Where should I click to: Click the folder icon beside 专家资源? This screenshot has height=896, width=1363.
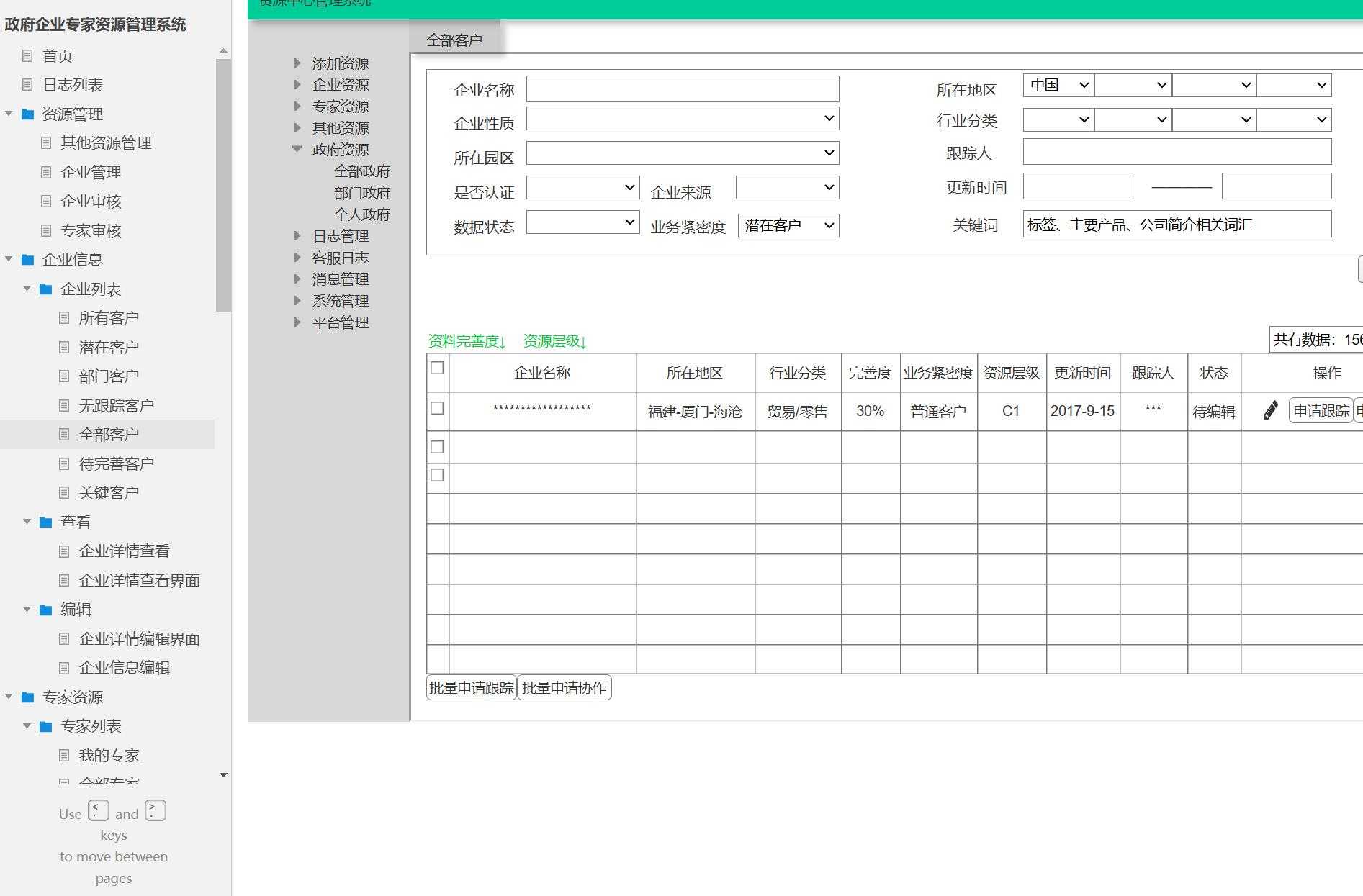[x=27, y=697]
